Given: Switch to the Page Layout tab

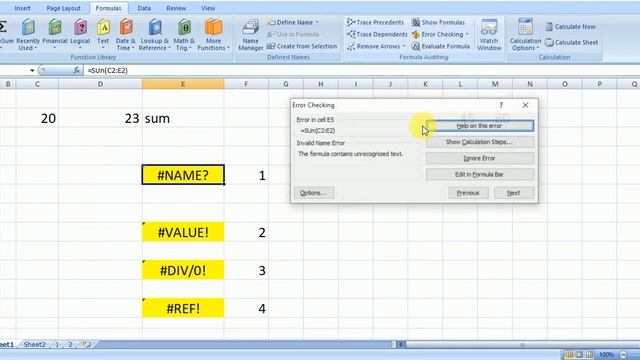Looking at the screenshot, I should [x=63, y=8].
